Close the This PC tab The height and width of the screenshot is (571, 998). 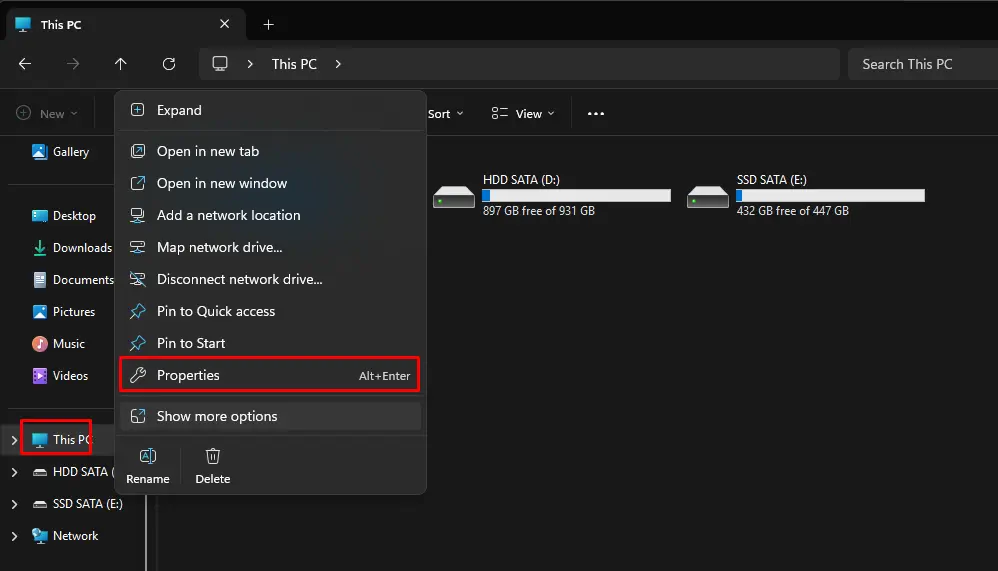pyautogui.click(x=225, y=24)
